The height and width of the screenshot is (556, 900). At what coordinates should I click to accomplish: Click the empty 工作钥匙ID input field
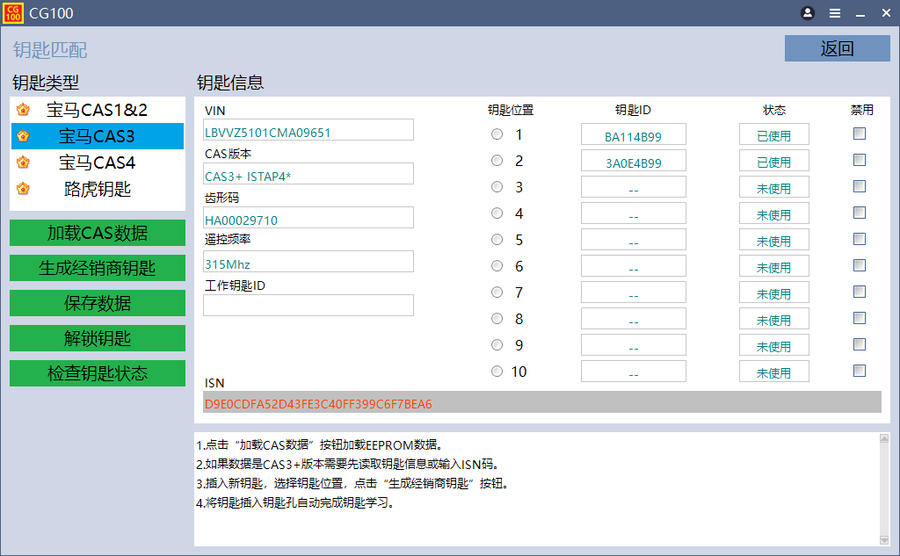(x=308, y=305)
